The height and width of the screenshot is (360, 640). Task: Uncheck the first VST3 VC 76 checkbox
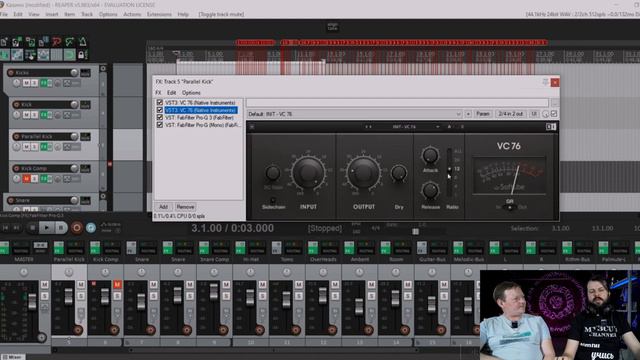coord(160,102)
